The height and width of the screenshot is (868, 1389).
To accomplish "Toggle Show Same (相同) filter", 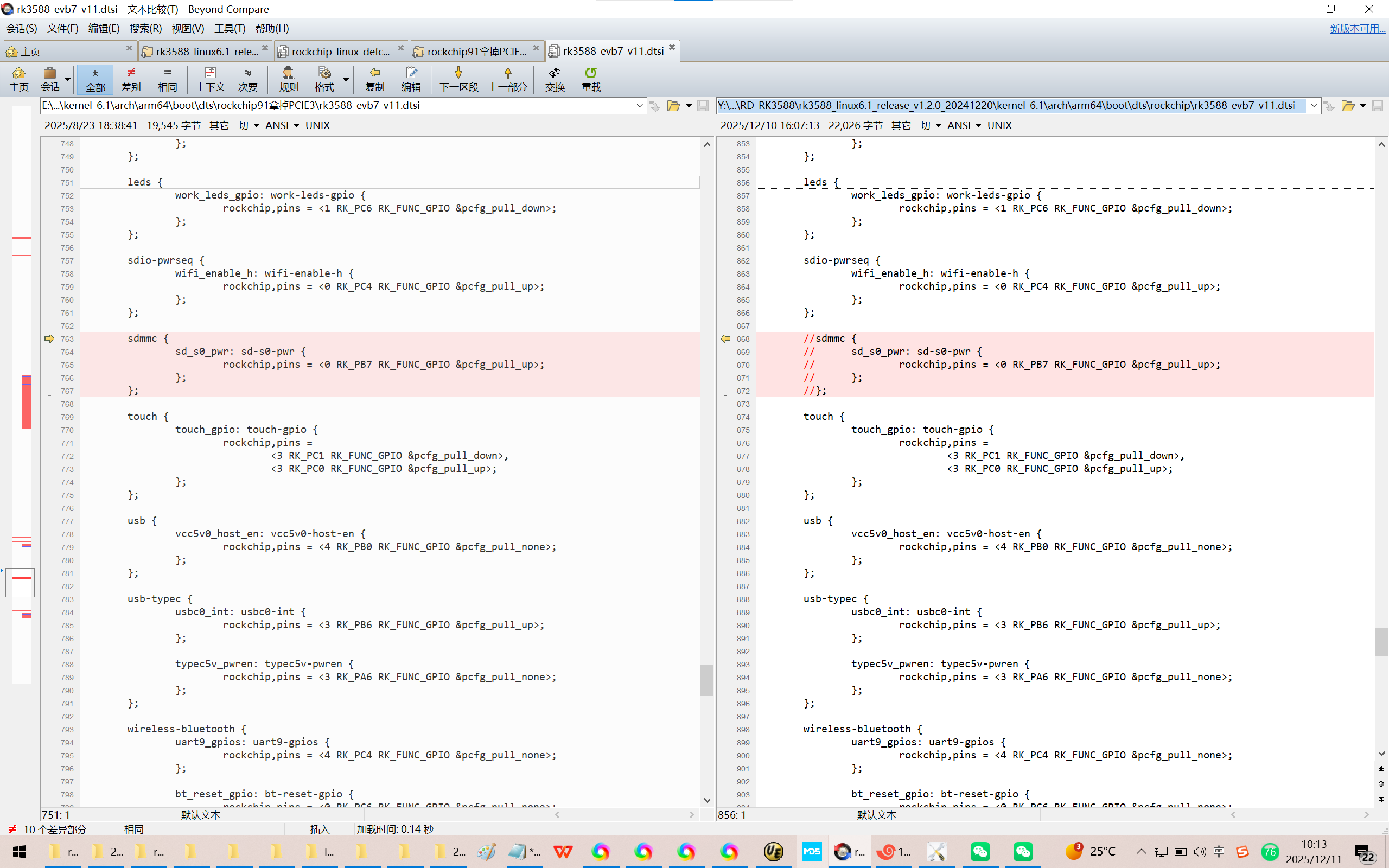I will pyautogui.click(x=167, y=79).
